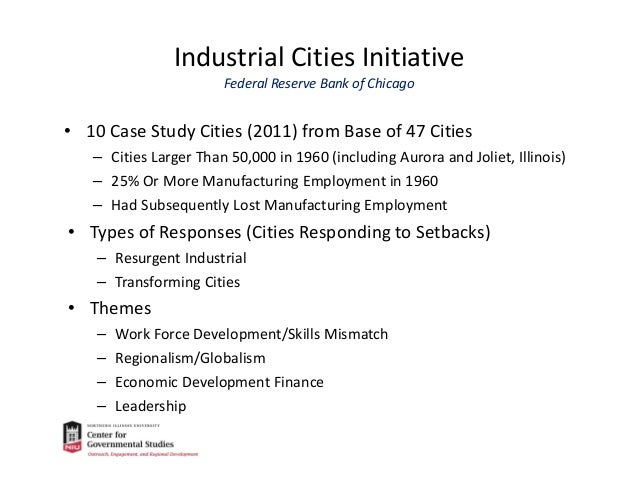Select the 'Resurgent Industrial' sub-bullet
Screen dimensions: 638x493
click(x=181, y=258)
